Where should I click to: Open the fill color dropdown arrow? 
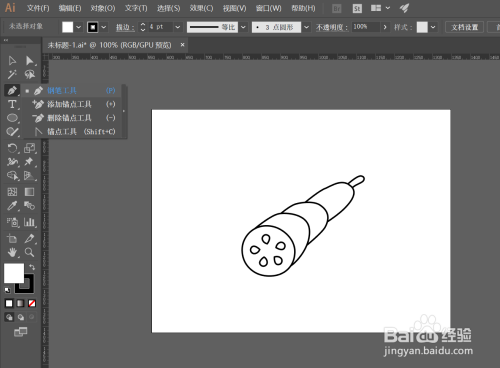point(78,27)
